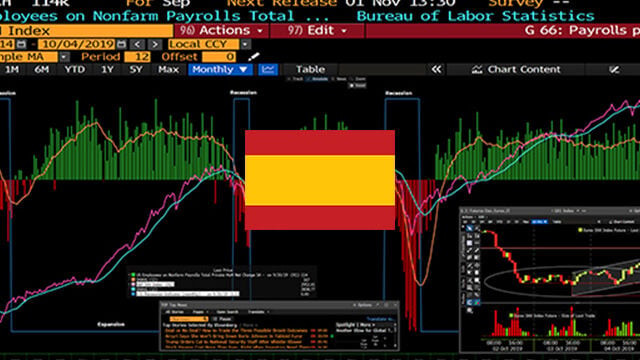Click the Period value field 12

138,57
